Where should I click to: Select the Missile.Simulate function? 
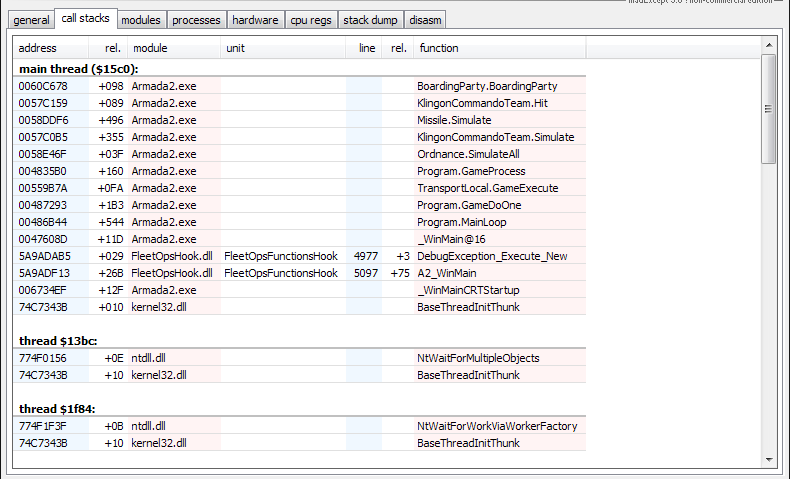coord(454,120)
